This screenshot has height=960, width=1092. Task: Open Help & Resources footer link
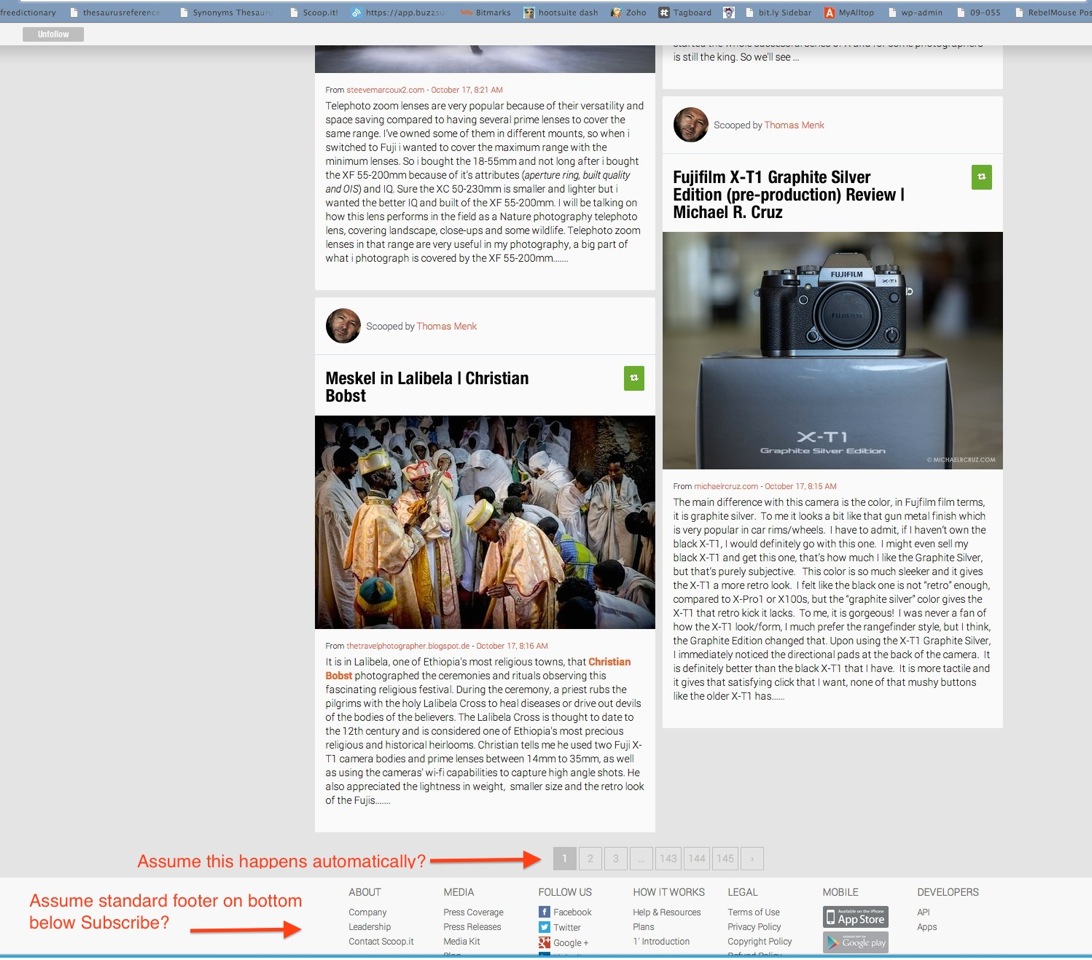point(667,912)
